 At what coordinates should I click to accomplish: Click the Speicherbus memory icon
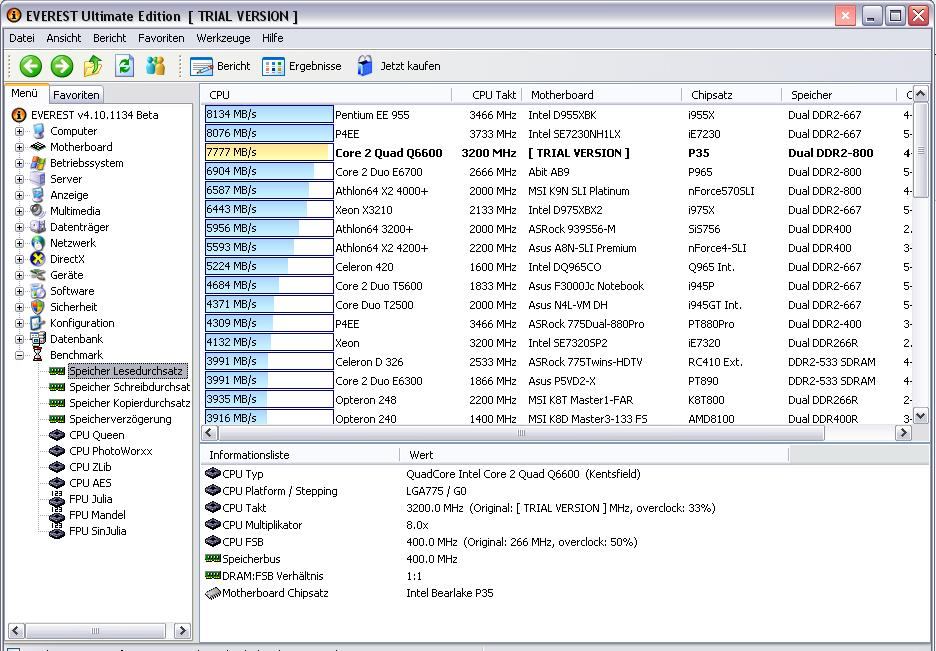[213, 559]
